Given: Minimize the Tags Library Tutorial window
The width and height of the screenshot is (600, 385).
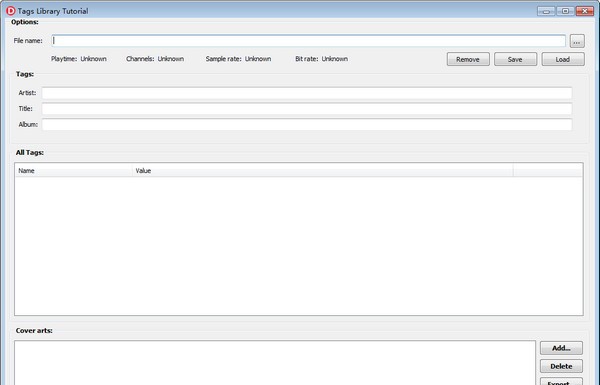Looking at the screenshot, I should (x=546, y=11).
